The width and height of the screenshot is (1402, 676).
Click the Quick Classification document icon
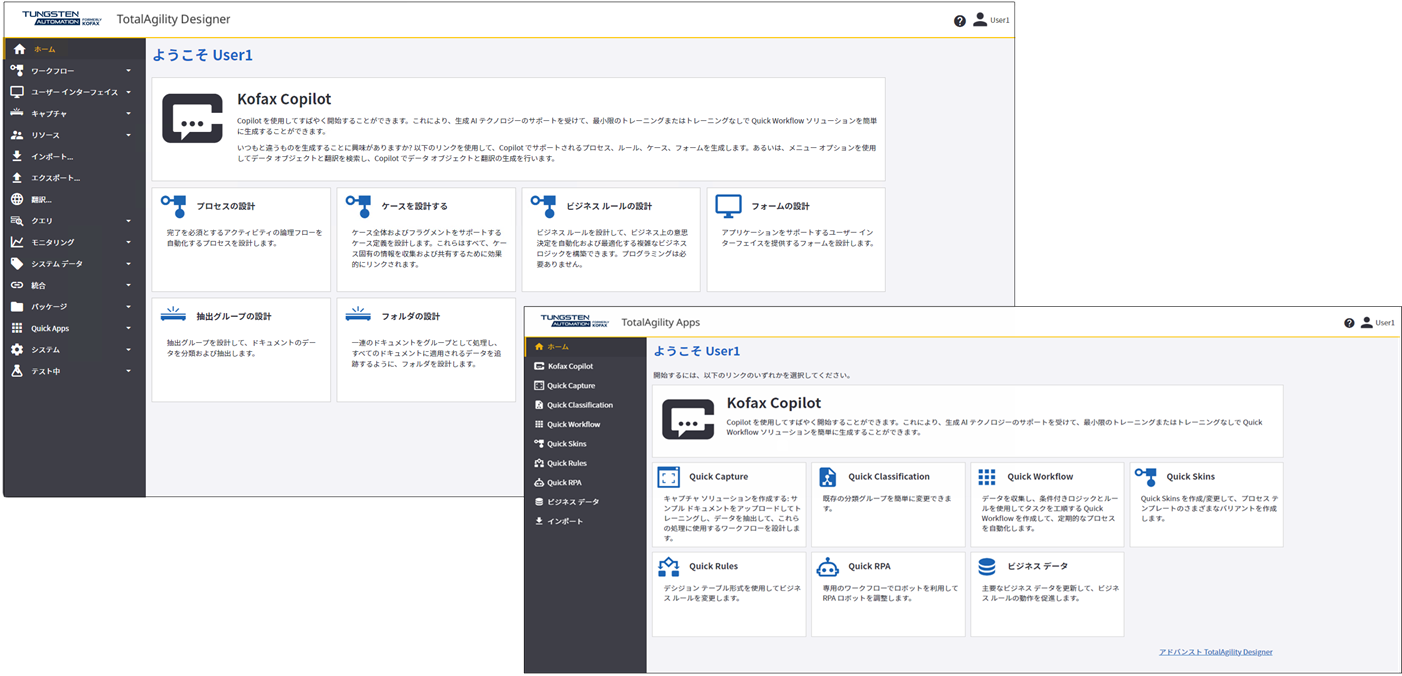click(x=828, y=477)
